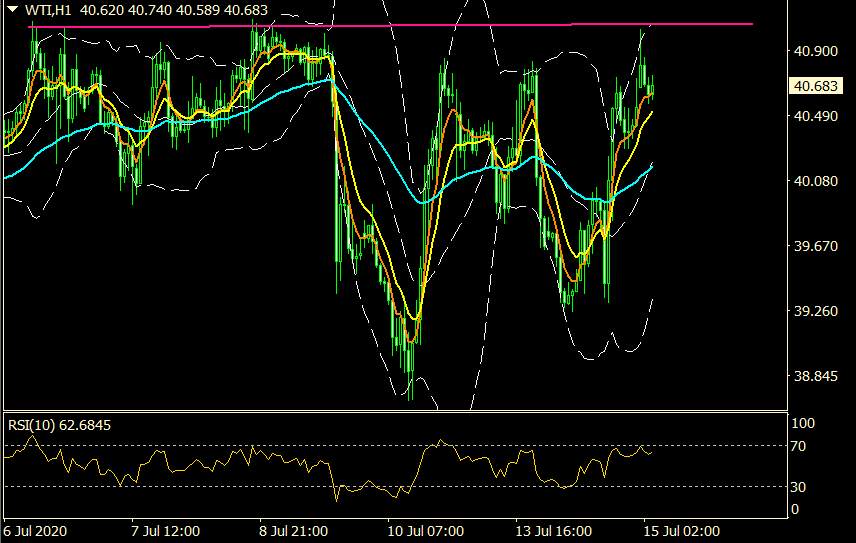Image resolution: width=856 pixels, height=543 pixels.
Task: Click the OHLC values 40.620 40.740 40.589 40.683
Action: point(174,10)
